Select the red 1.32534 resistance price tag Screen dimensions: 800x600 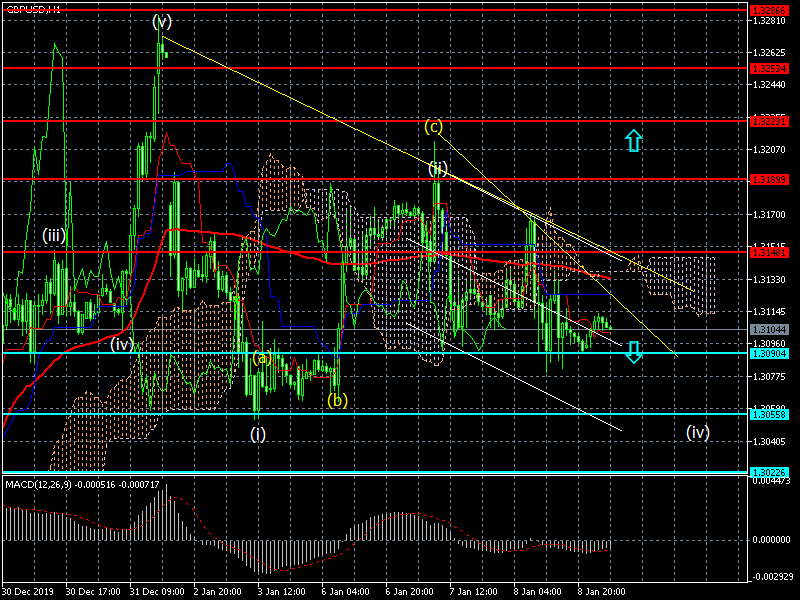pyautogui.click(x=770, y=68)
